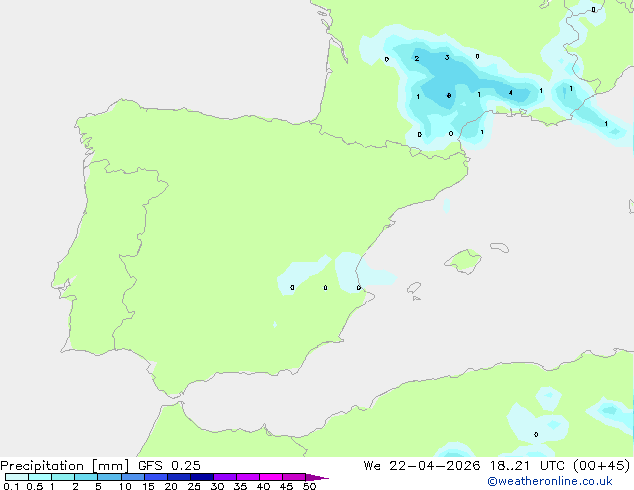Viewport: 634px width, 490px height.
Task: Click the legend value '0.1'
Action: (11, 486)
